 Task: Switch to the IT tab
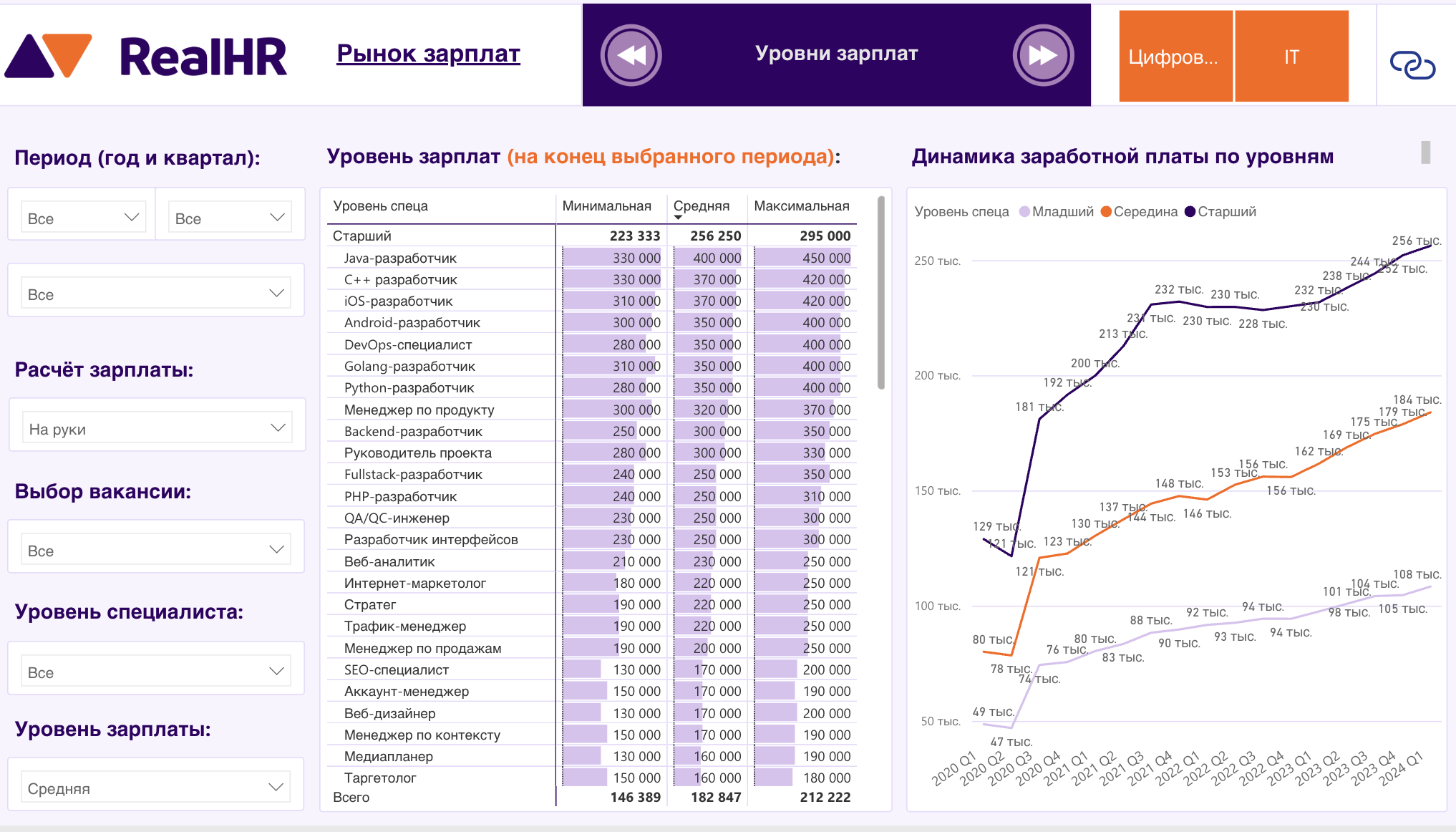pos(1291,56)
